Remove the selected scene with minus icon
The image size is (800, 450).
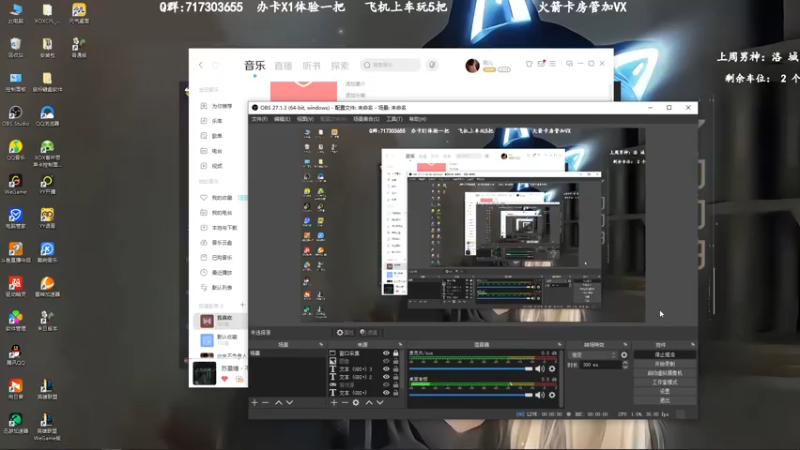(x=265, y=403)
